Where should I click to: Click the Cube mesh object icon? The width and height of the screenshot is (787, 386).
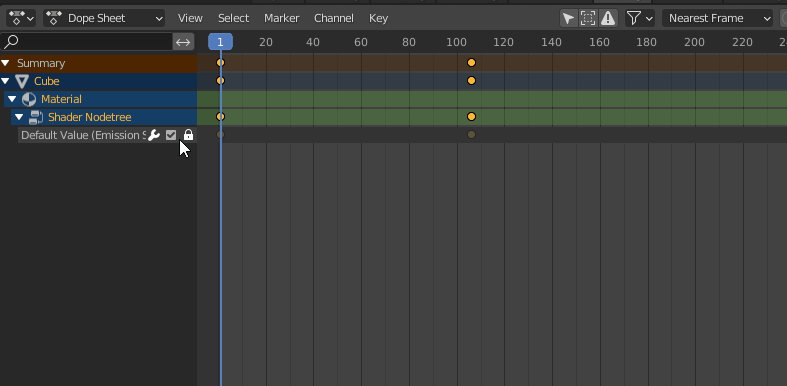click(x=22, y=81)
